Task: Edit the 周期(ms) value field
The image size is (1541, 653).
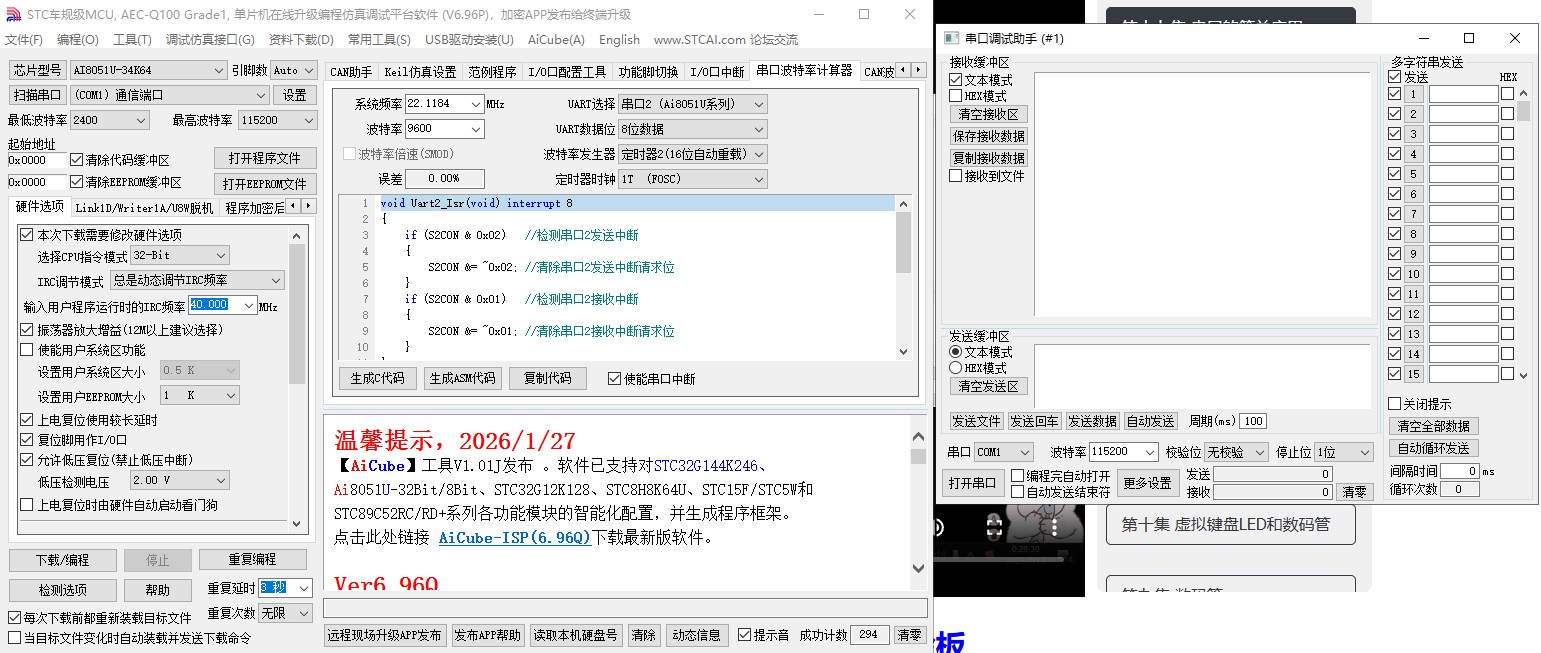Action: pyautogui.click(x=1253, y=421)
